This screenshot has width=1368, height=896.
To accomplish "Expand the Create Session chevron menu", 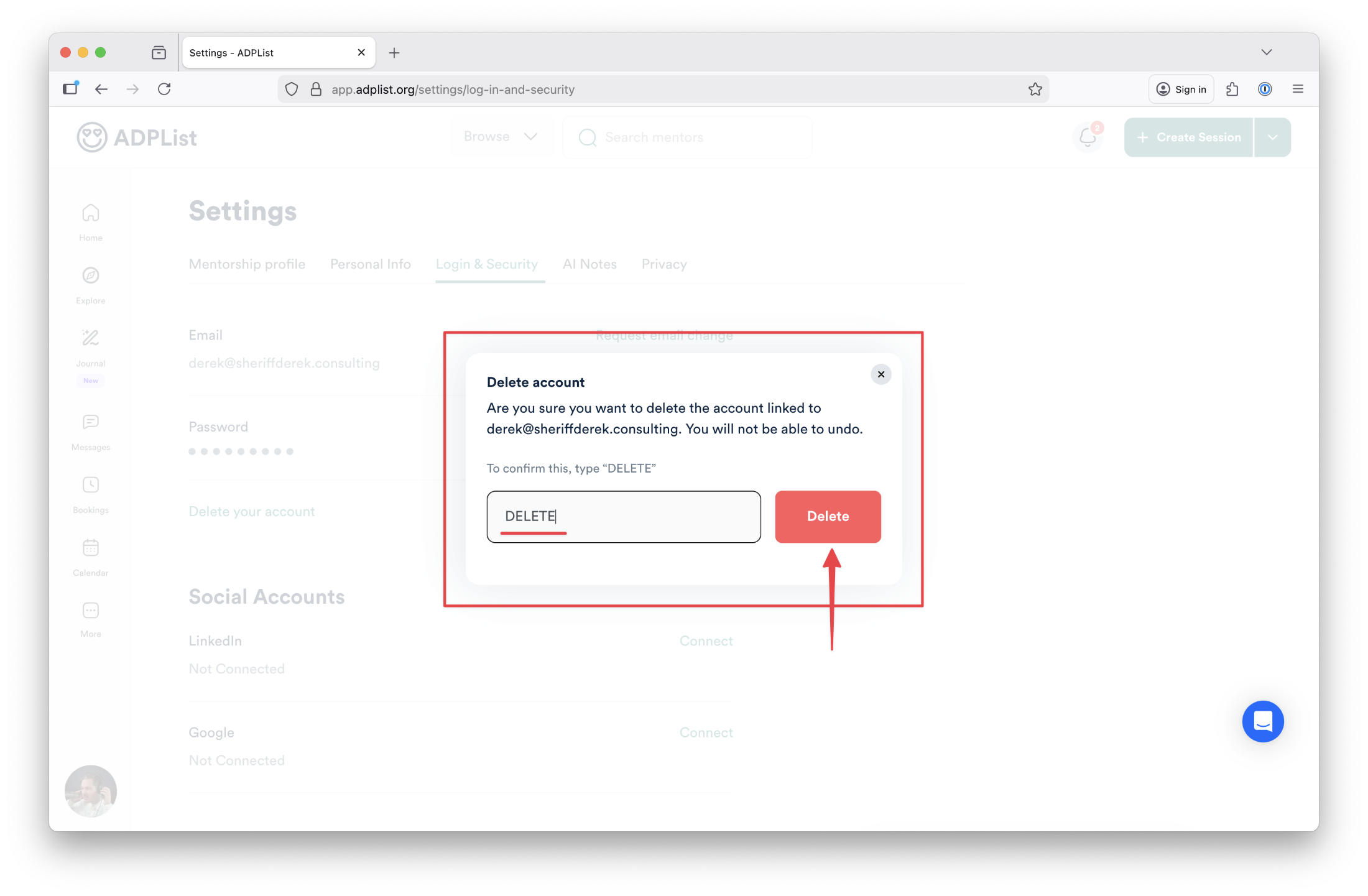I will pyautogui.click(x=1272, y=137).
